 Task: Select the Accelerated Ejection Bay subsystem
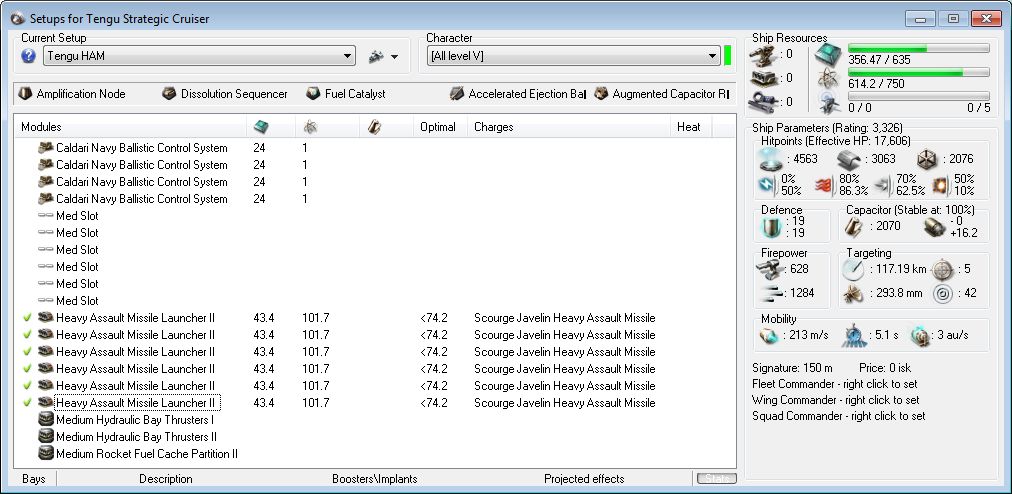click(518, 94)
